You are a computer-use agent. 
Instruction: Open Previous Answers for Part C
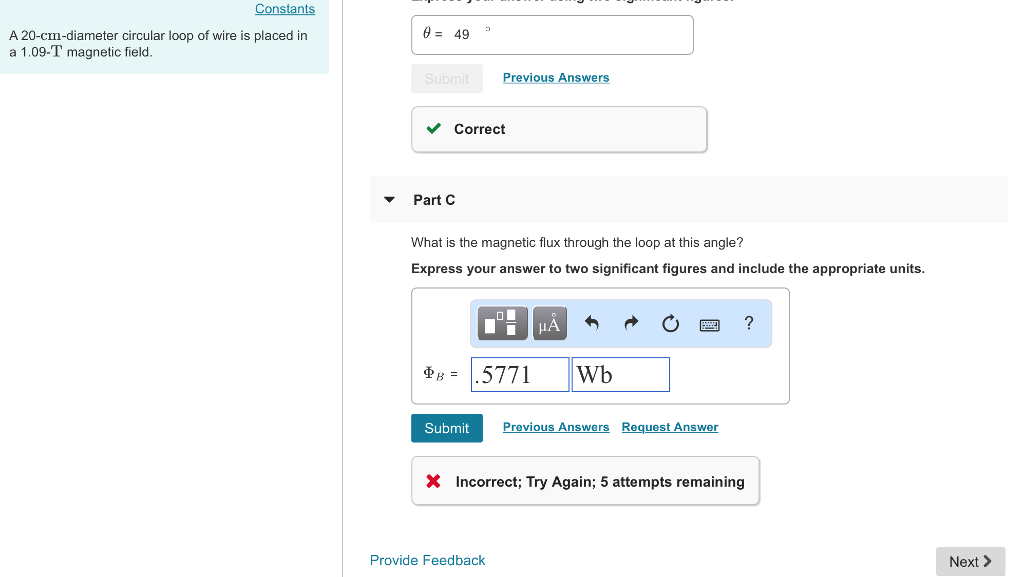pos(555,427)
